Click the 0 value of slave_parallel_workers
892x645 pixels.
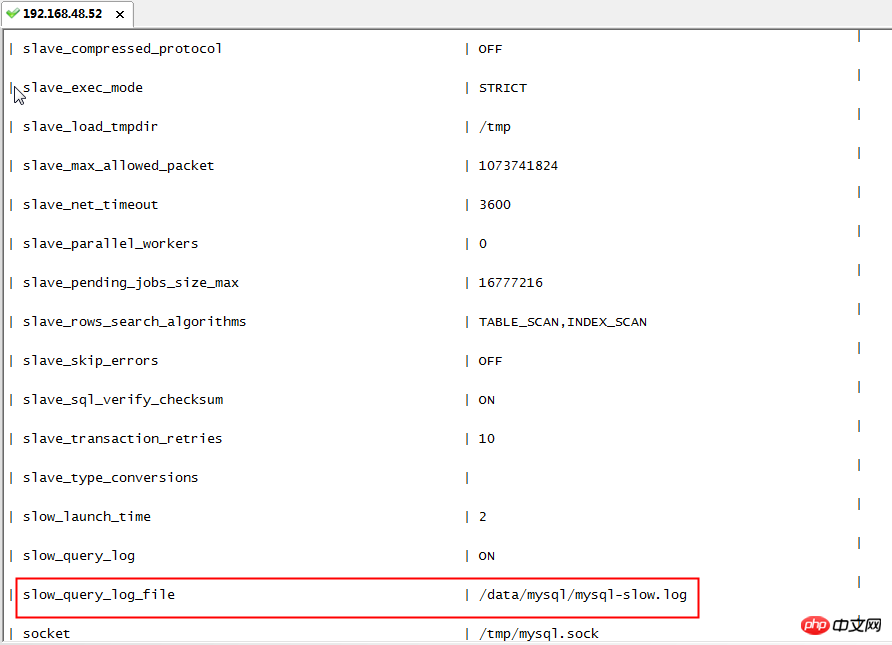[483, 244]
